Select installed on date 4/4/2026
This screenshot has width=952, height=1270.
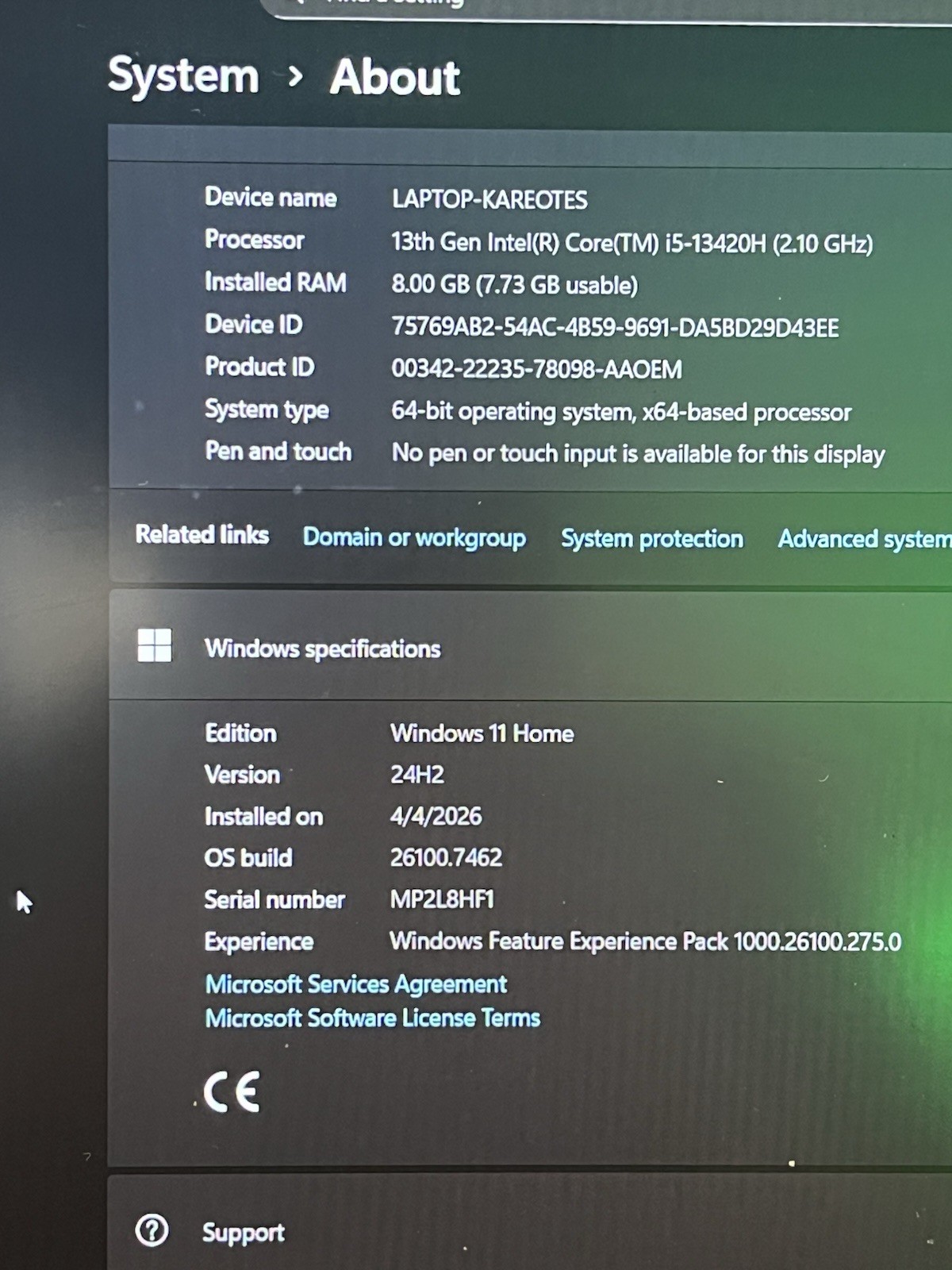click(436, 816)
